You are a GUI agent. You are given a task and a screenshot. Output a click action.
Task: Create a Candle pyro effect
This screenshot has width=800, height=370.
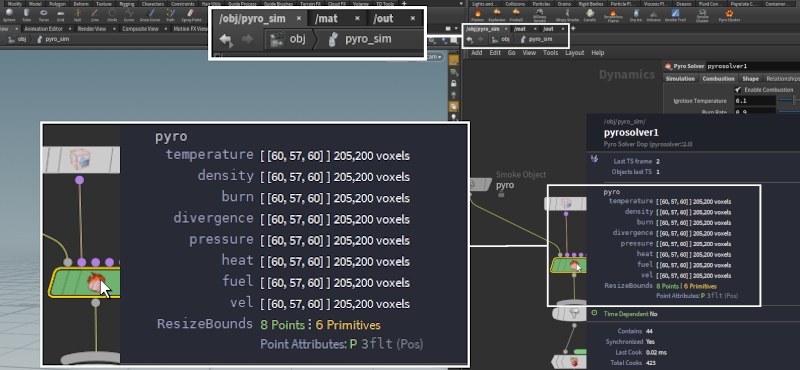[590, 15]
